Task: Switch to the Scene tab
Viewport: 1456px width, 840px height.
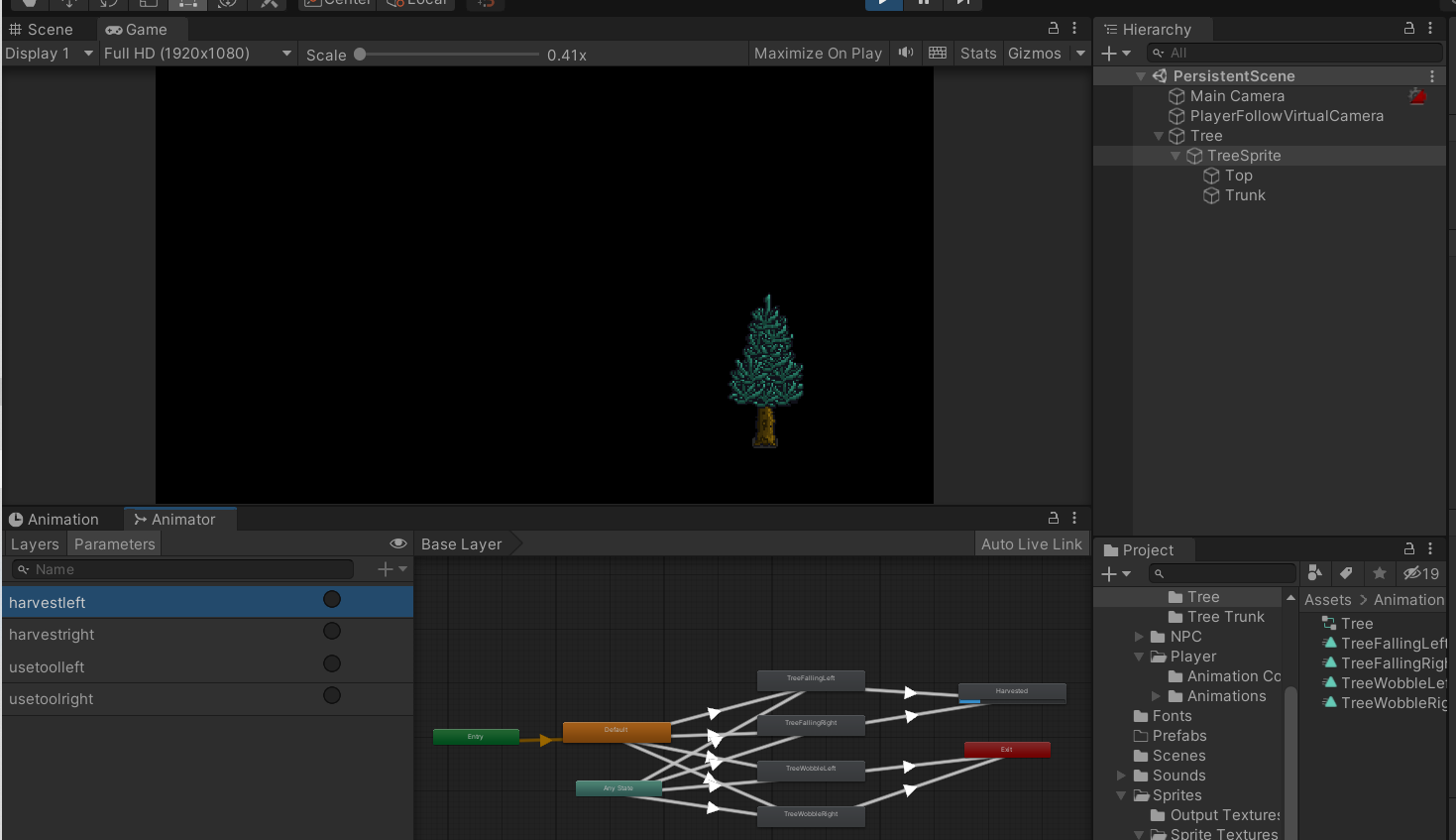Action: (x=42, y=30)
